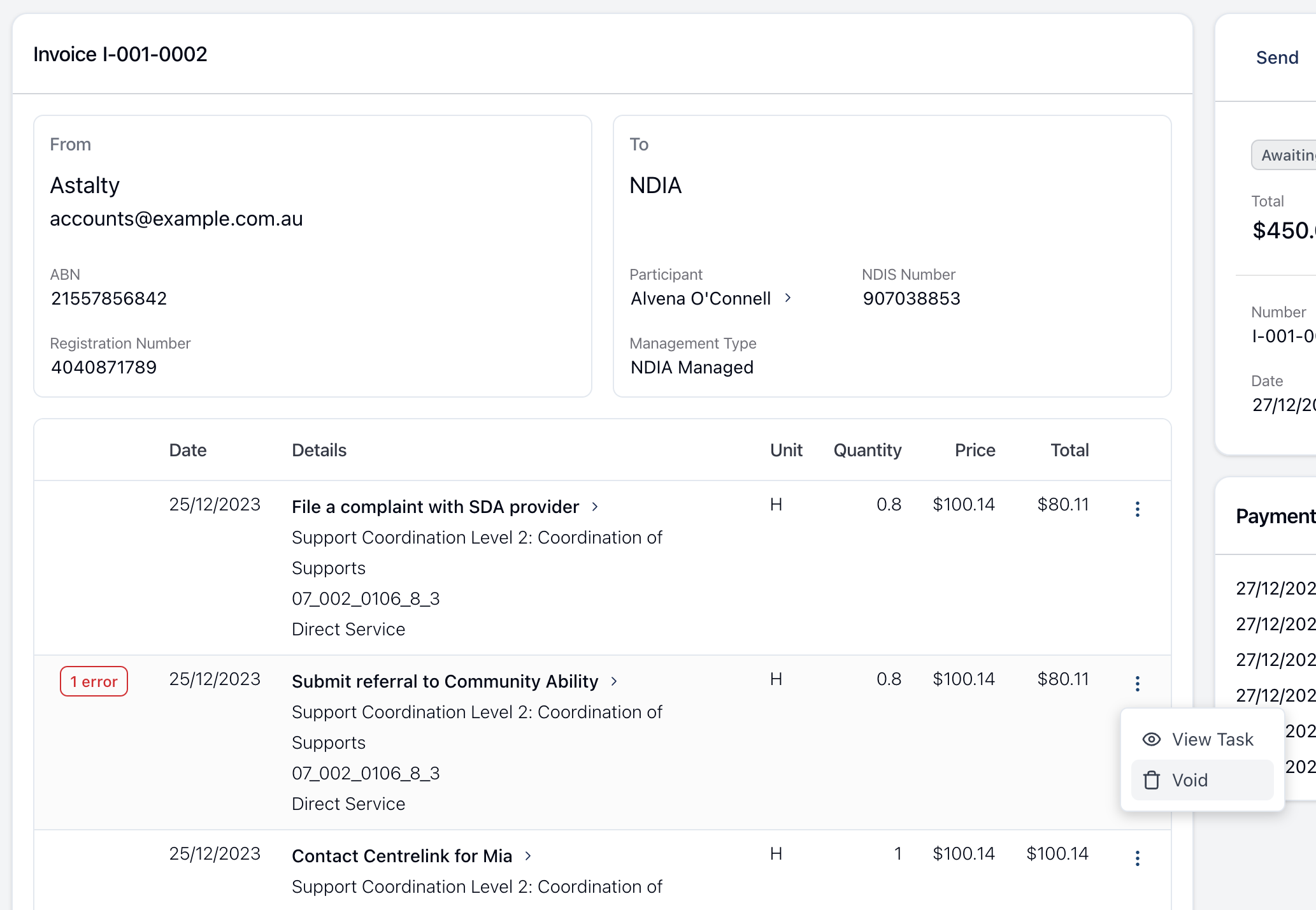The image size is (1316, 910).
Task: Expand chevron after File a complaint with SDA provider
Action: [x=594, y=507]
